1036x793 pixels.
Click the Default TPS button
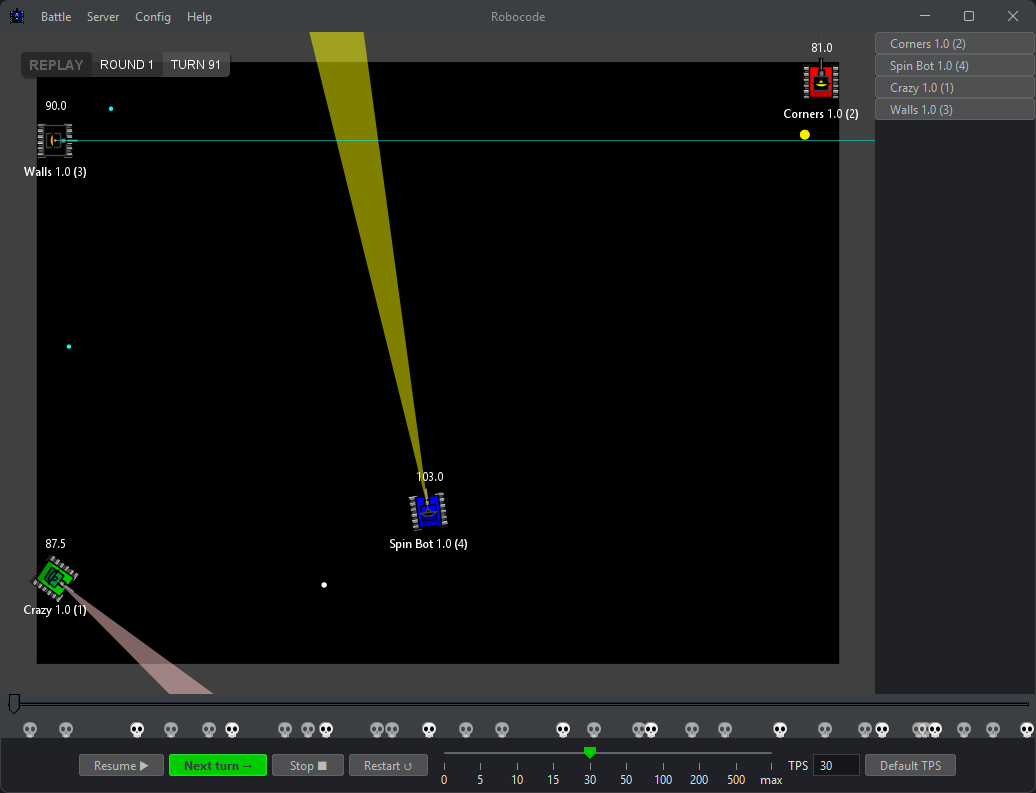tap(910, 765)
